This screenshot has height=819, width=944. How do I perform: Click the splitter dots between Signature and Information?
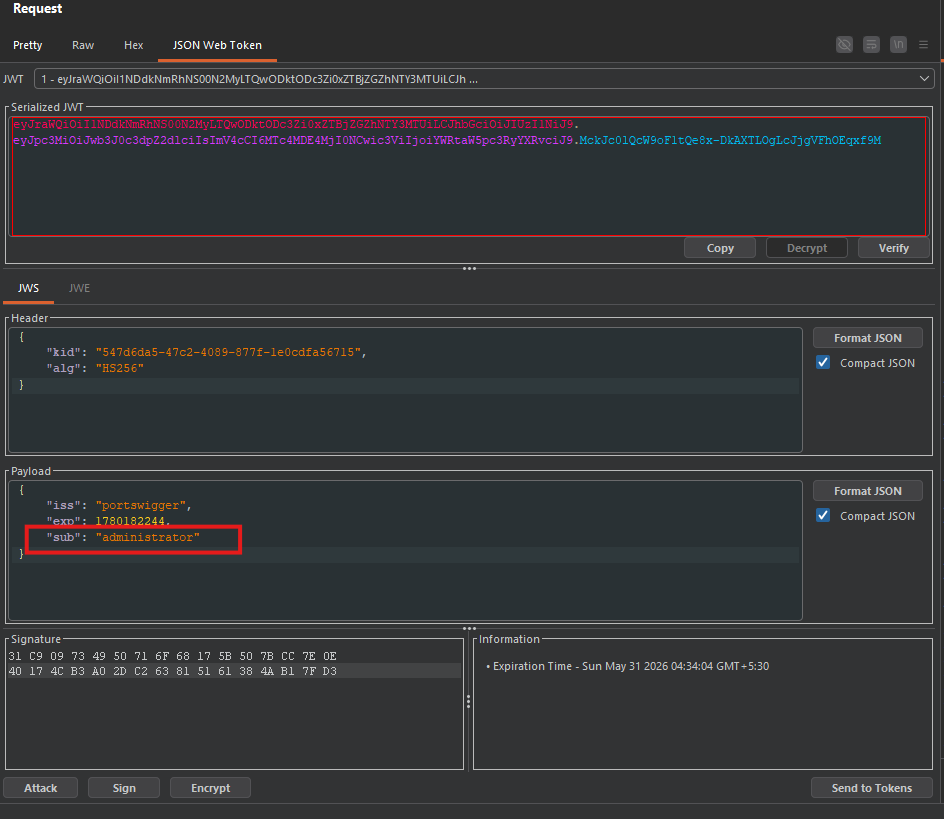pos(468,701)
